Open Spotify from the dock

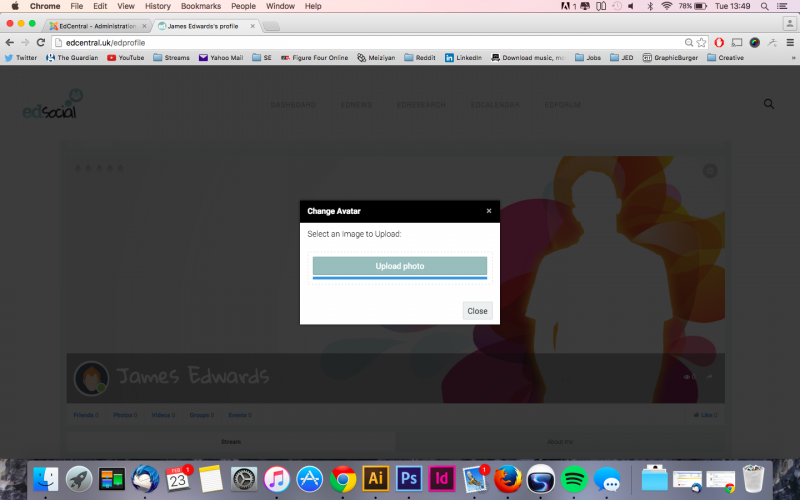pos(573,478)
